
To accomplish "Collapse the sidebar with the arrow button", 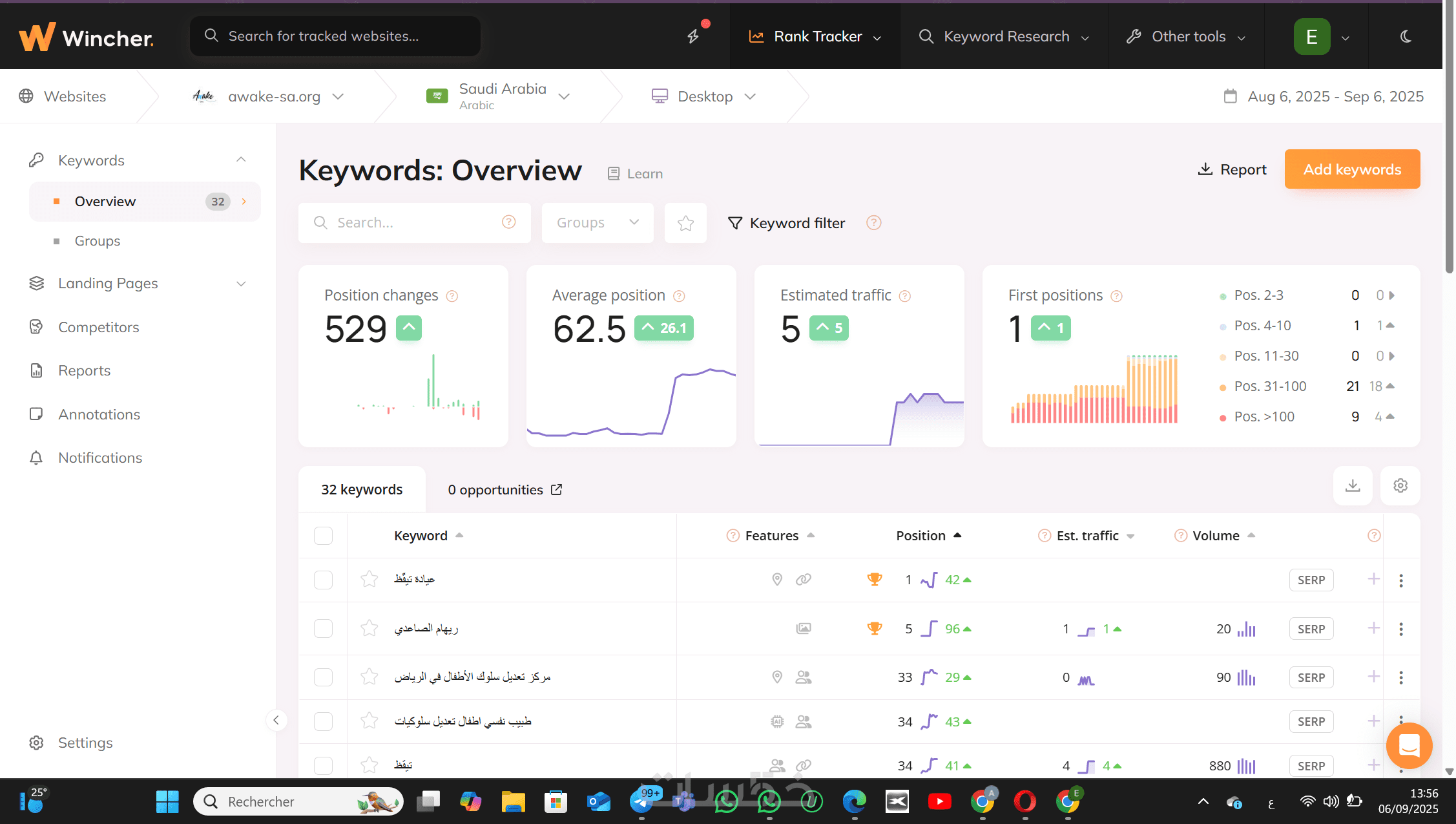I will 276,720.
